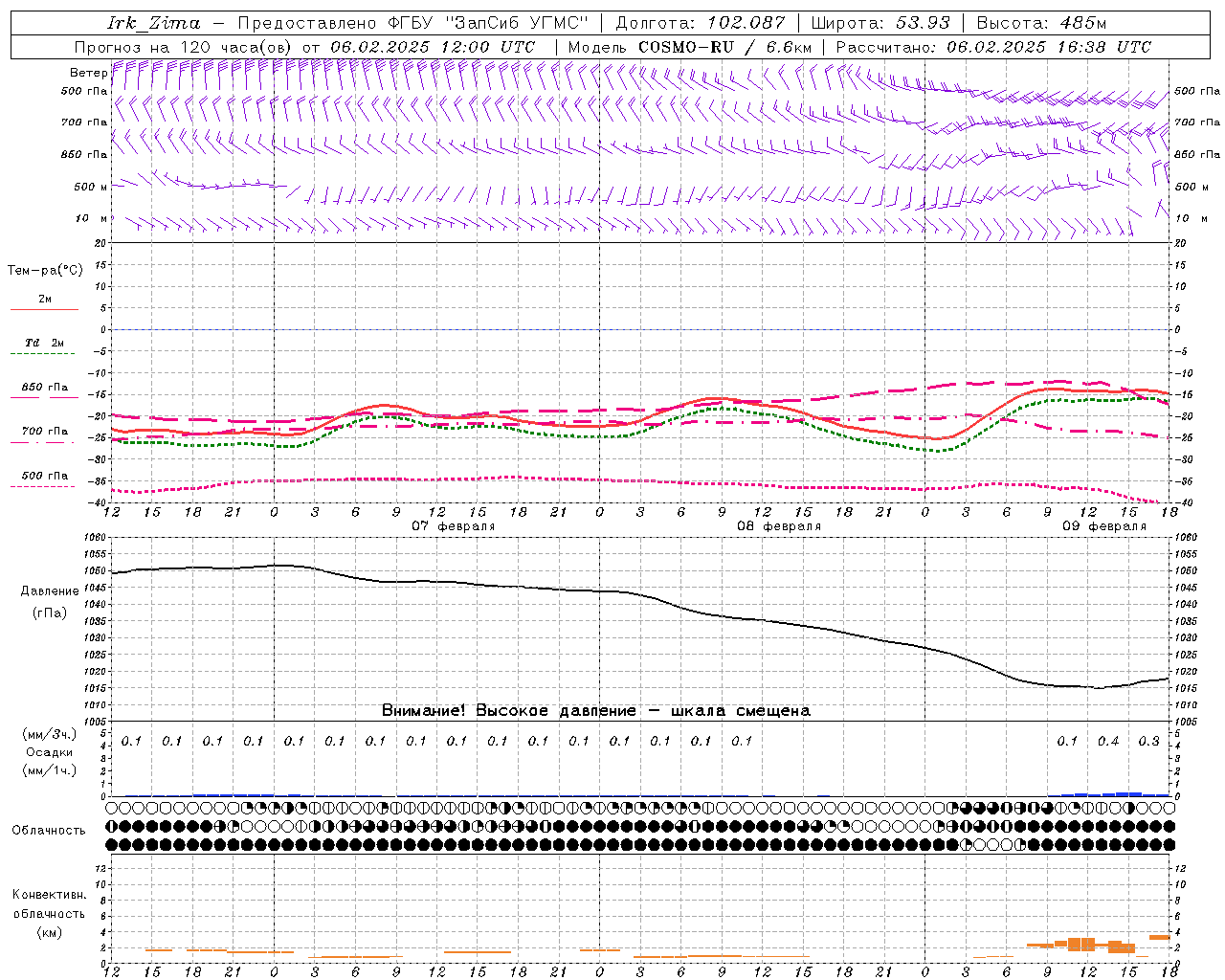Click the 'Конвективн.' convective cloud label
1225x980 pixels.
pyautogui.click(x=50, y=895)
